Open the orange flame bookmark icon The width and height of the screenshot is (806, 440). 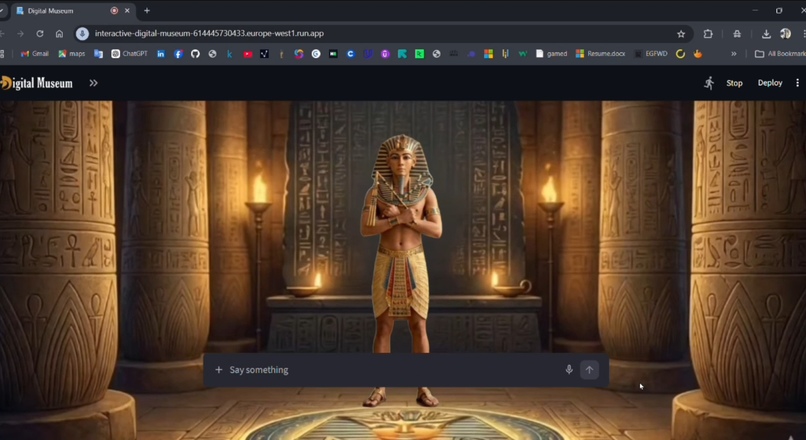coord(698,53)
